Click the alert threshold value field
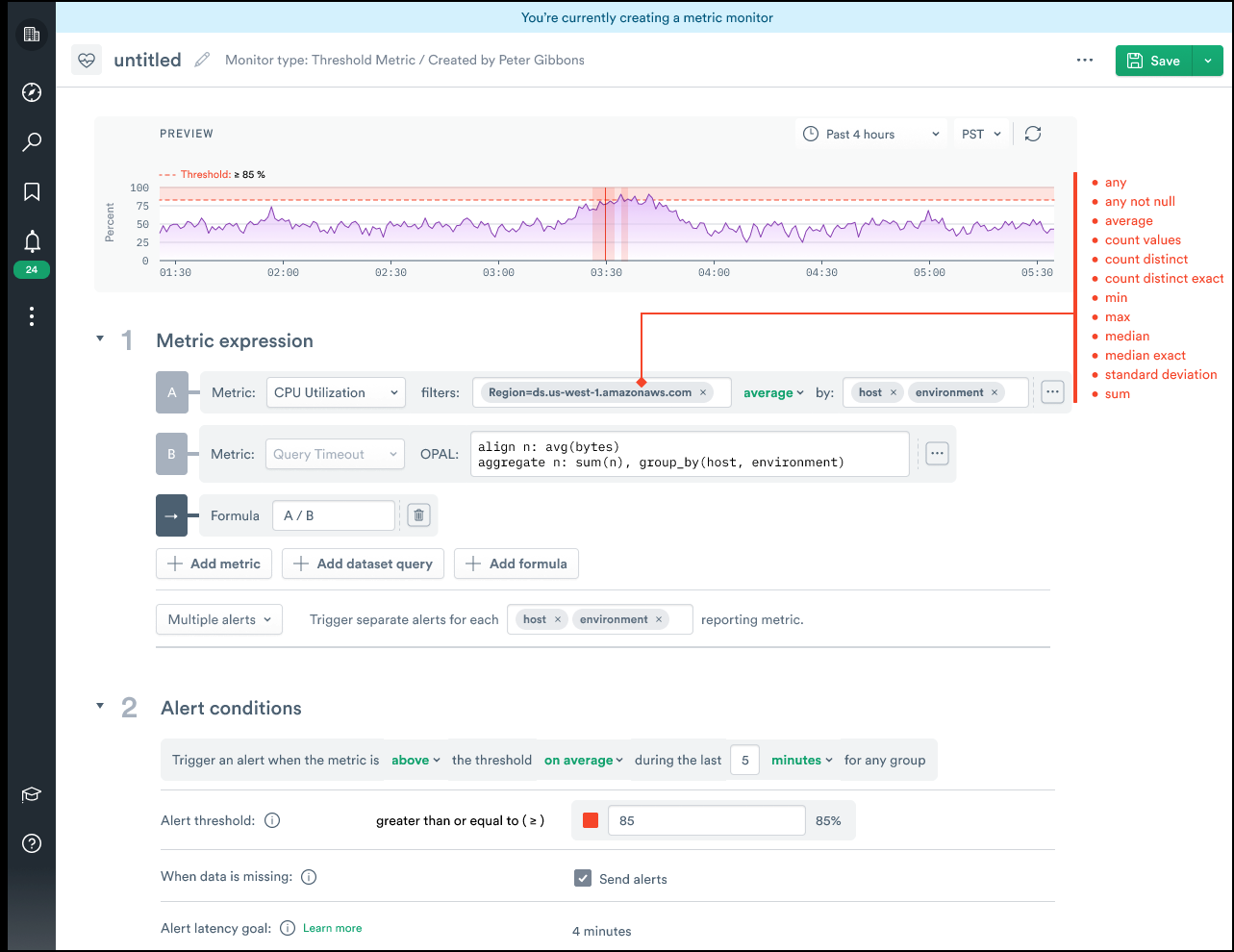Image resolution: width=1234 pixels, height=952 pixels. [707, 820]
